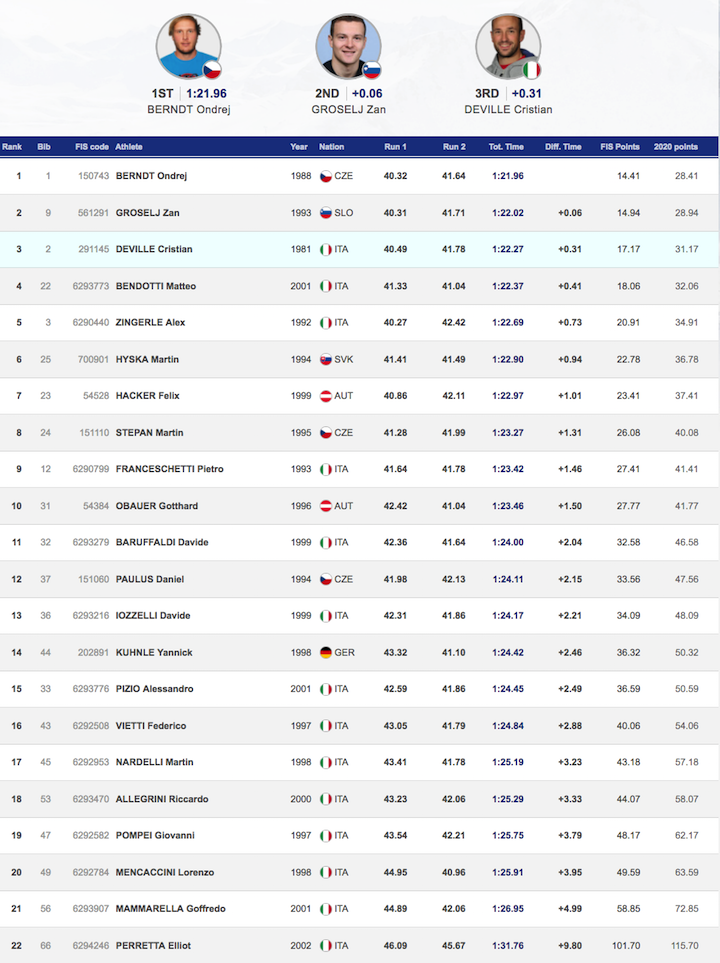Click FIS points 101.70
The image size is (720, 963).
pos(626,946)
